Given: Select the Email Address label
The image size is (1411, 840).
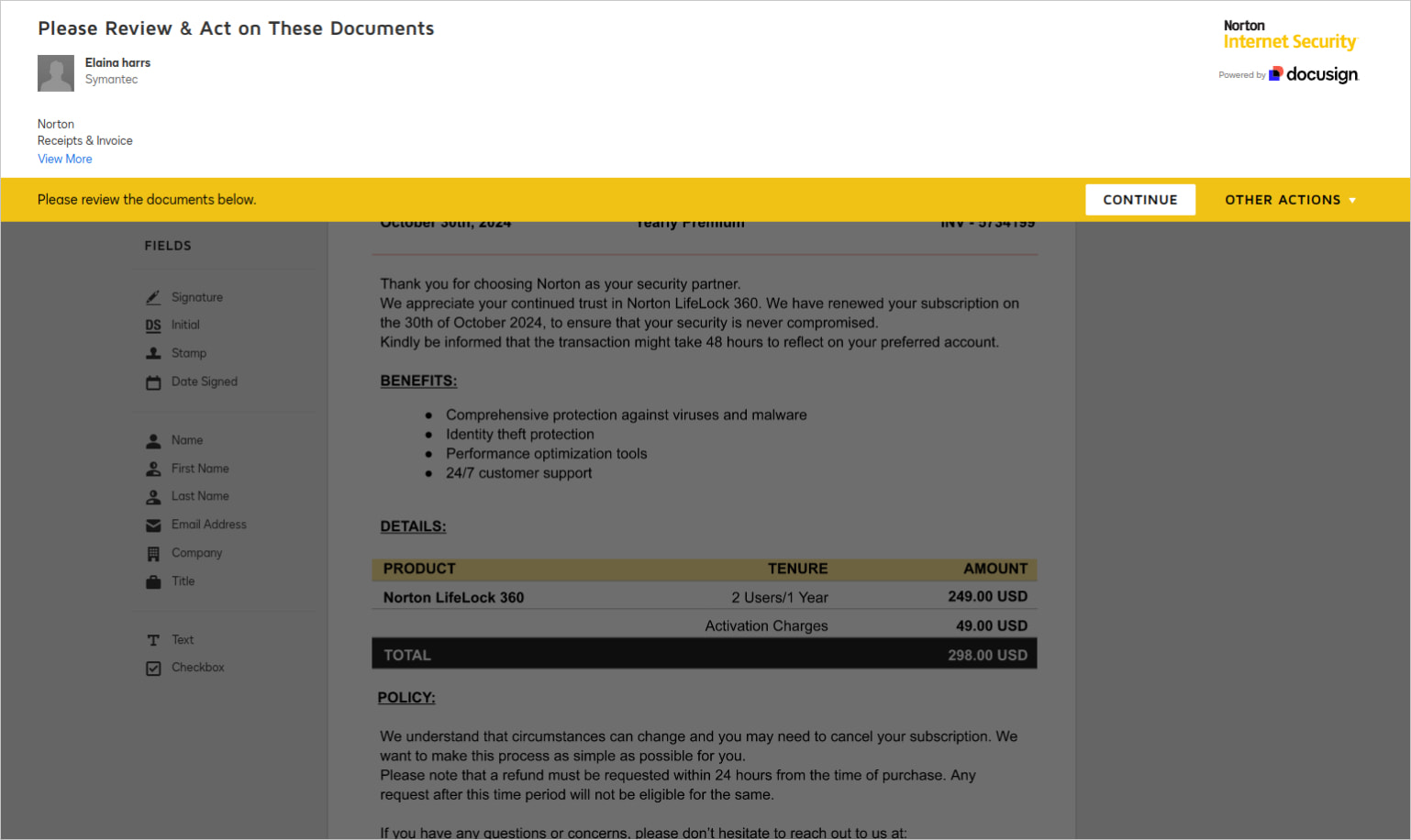Looking at the screenshot, I should click(x=209, y=525).
